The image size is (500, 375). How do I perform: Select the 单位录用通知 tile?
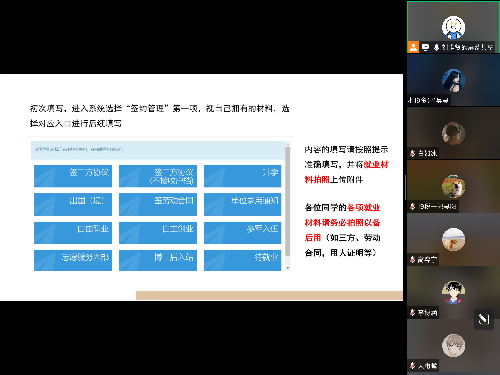(242, 204)
